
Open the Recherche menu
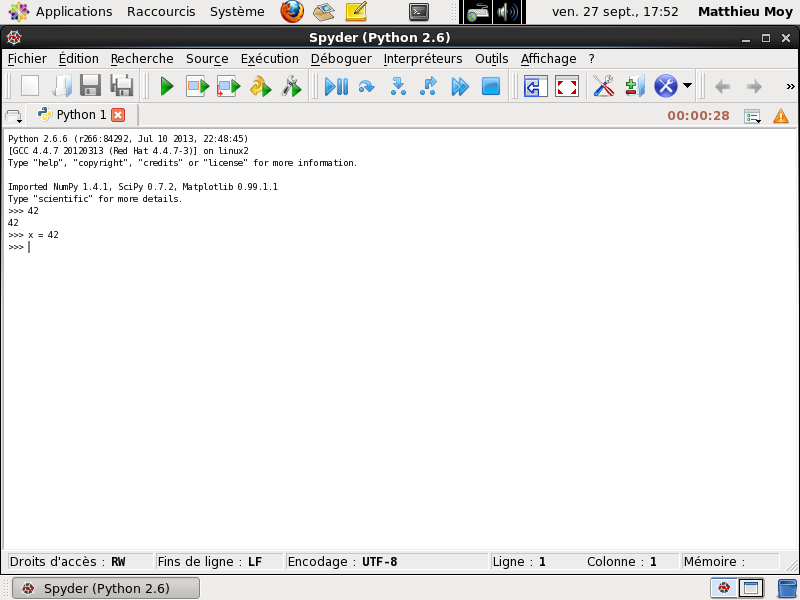pos(142,59)
